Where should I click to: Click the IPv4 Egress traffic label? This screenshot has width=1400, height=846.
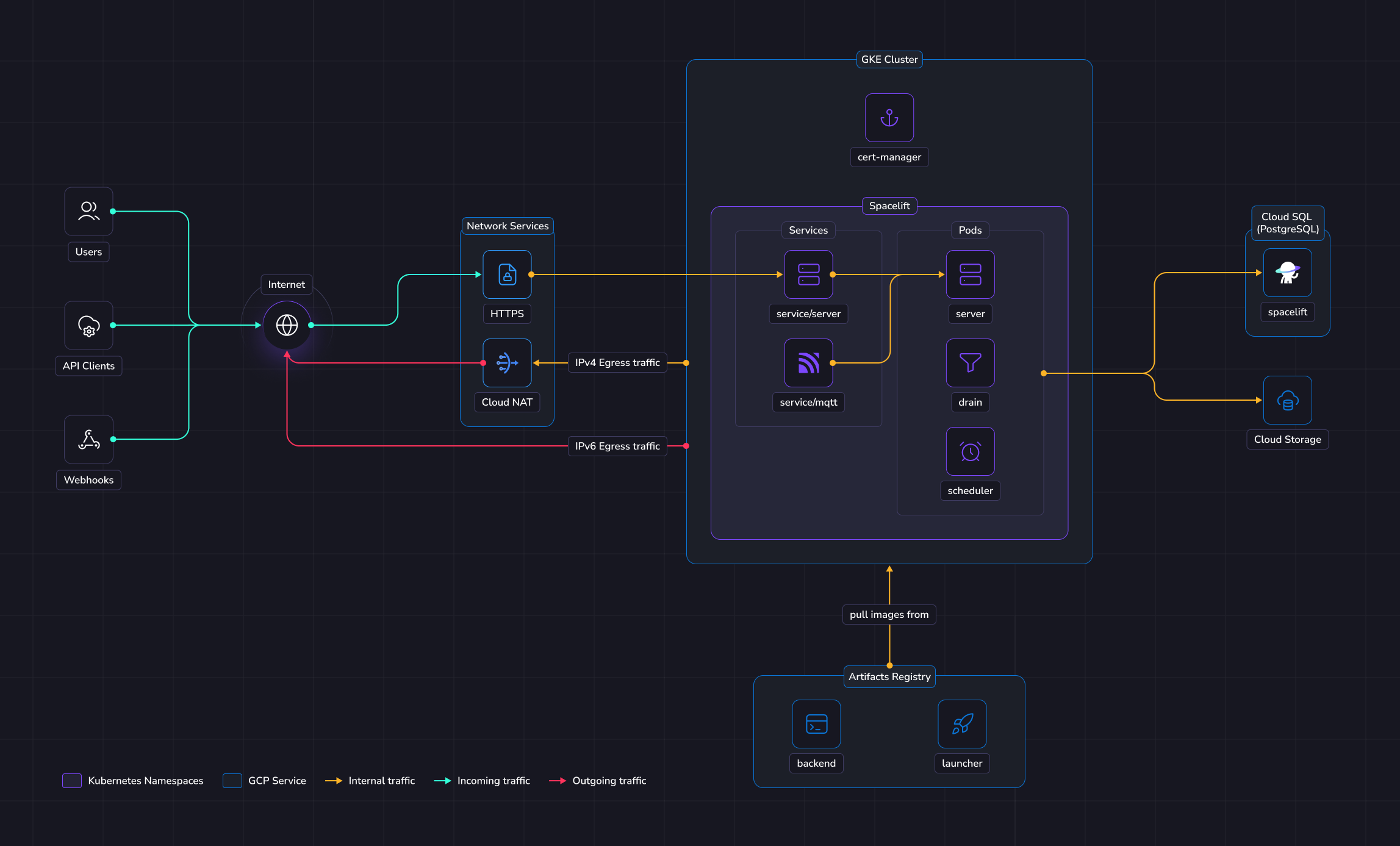[617, 362]
